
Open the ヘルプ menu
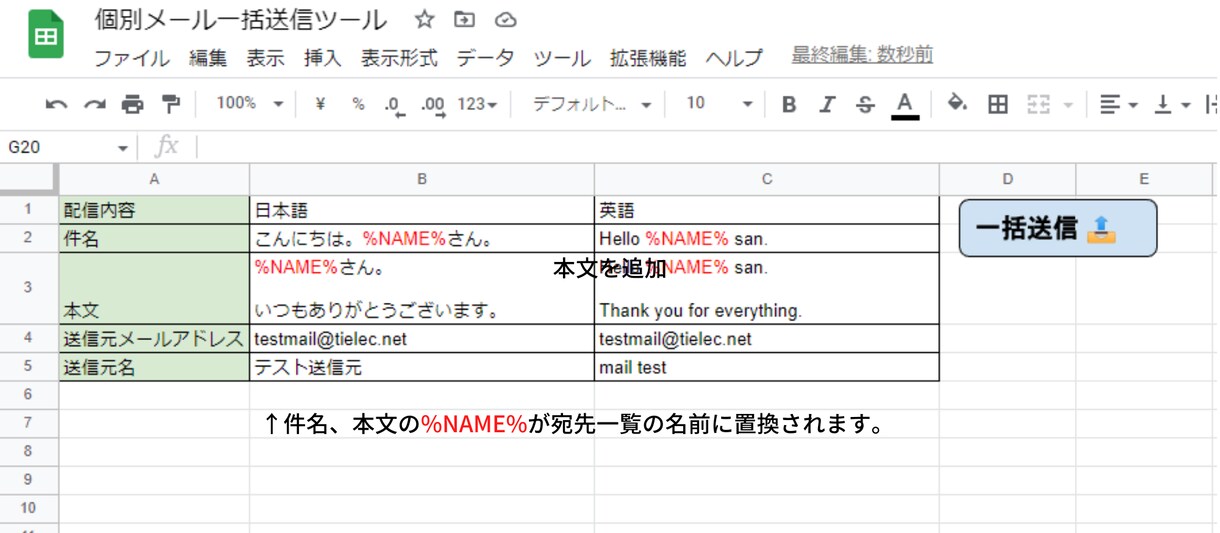tap(734, 58)
